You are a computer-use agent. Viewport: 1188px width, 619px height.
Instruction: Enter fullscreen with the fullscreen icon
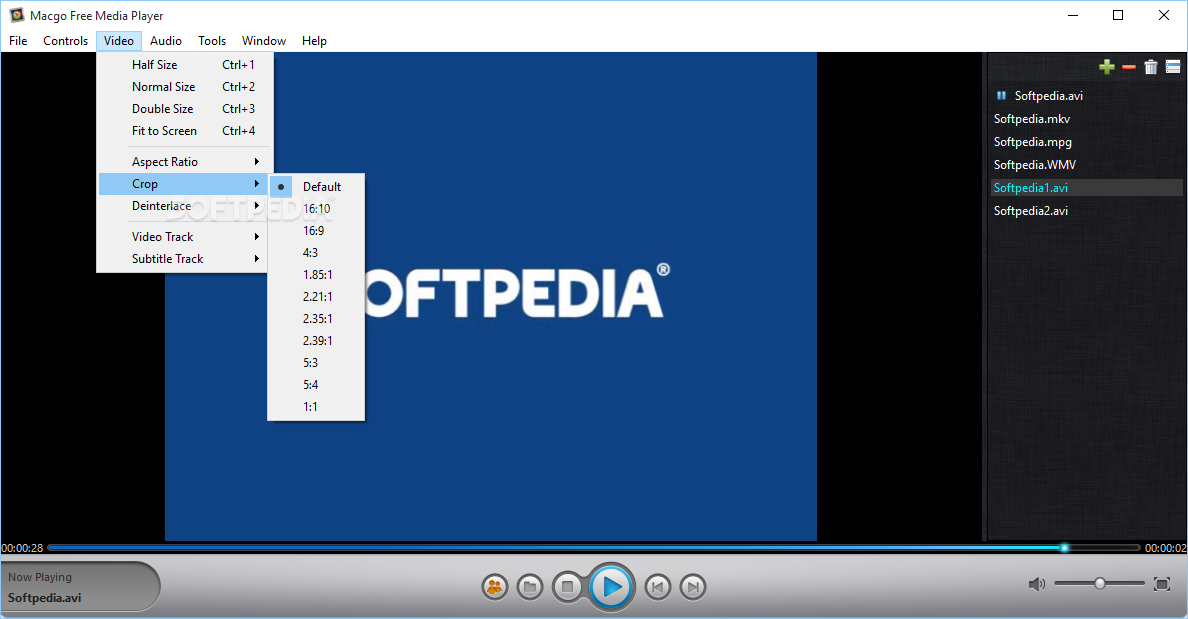(1161, 583)
